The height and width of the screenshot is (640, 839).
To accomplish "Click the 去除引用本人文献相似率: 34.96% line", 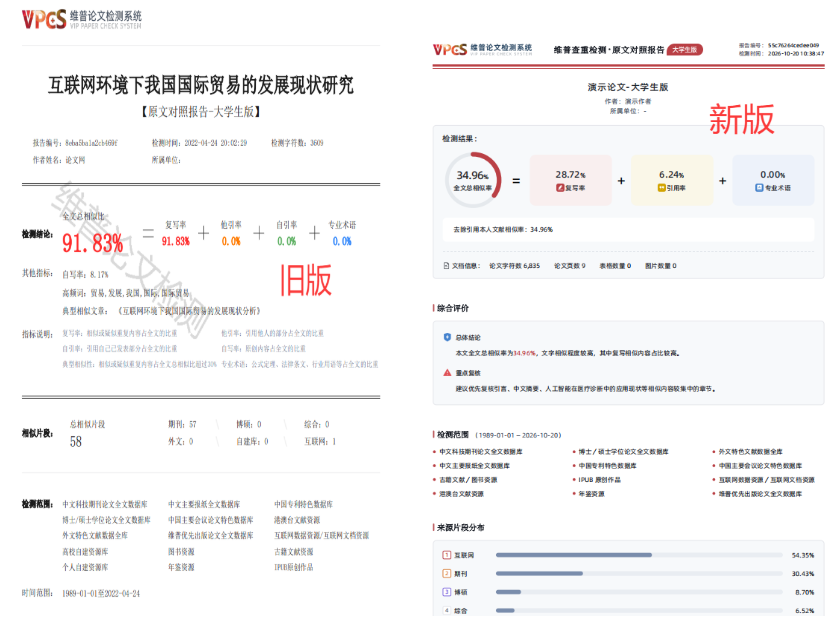I will [x=503, y=230].
